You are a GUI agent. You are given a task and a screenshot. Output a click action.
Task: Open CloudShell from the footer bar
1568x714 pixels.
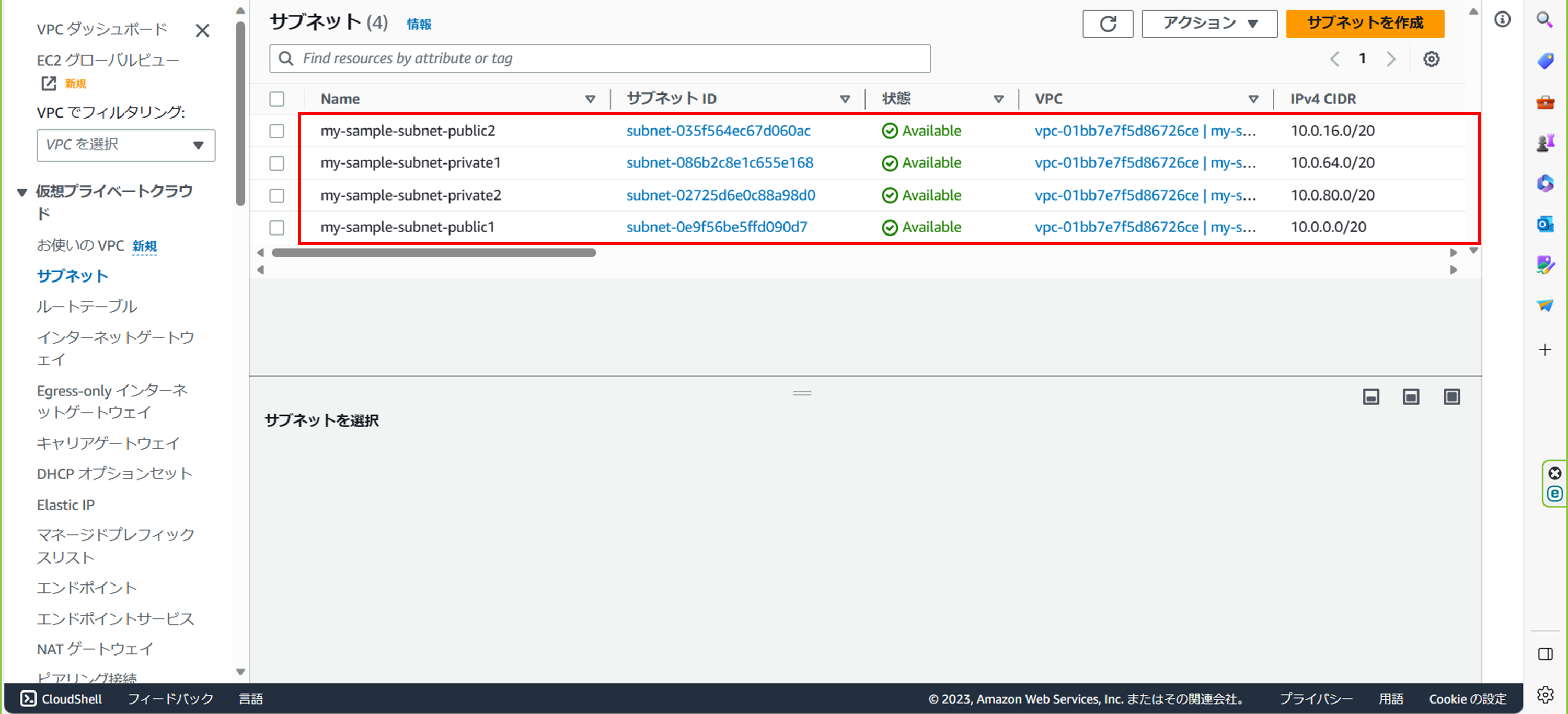tap(62, 698)
